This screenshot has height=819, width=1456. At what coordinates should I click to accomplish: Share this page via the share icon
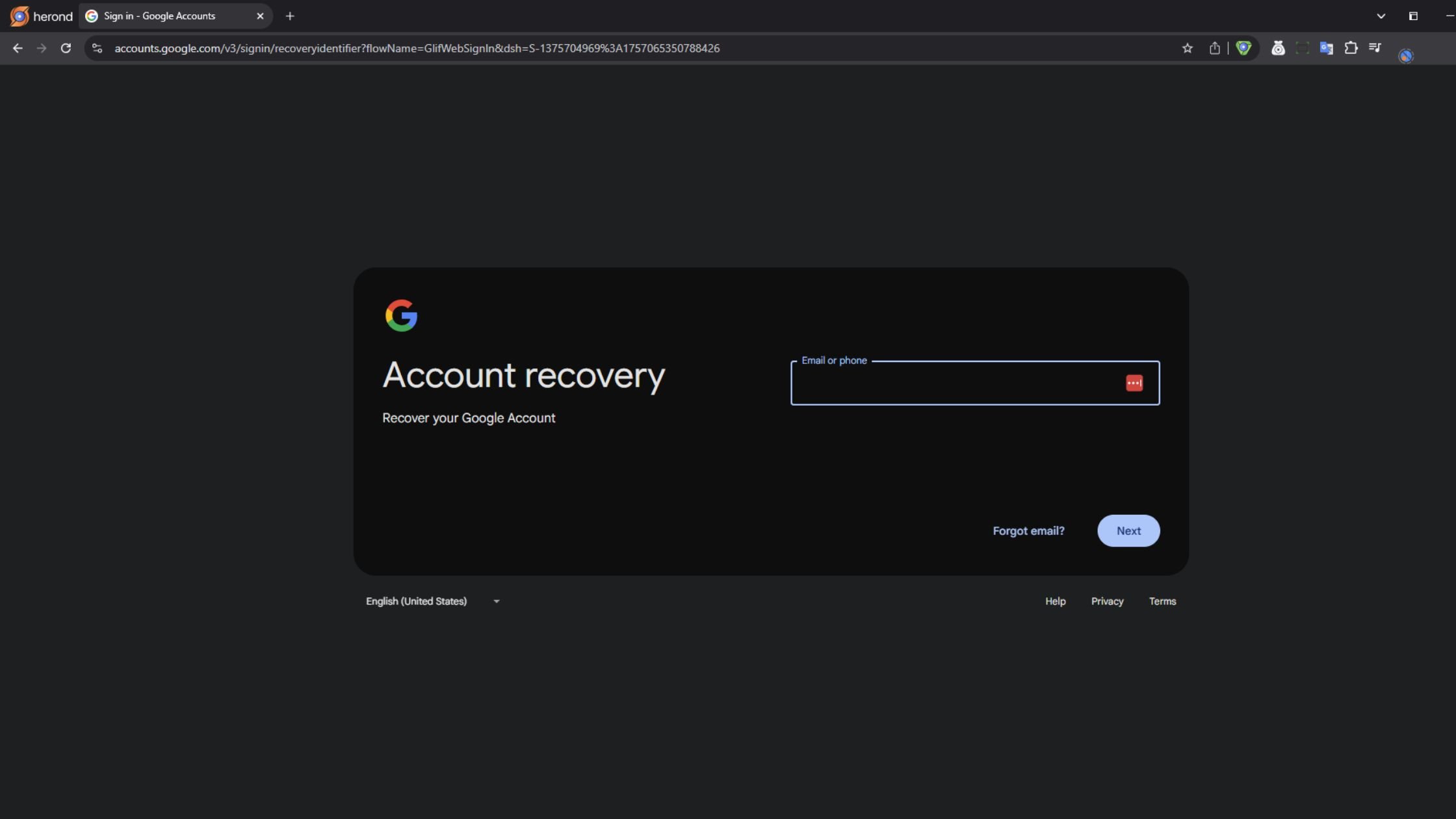click(1214, 48)
